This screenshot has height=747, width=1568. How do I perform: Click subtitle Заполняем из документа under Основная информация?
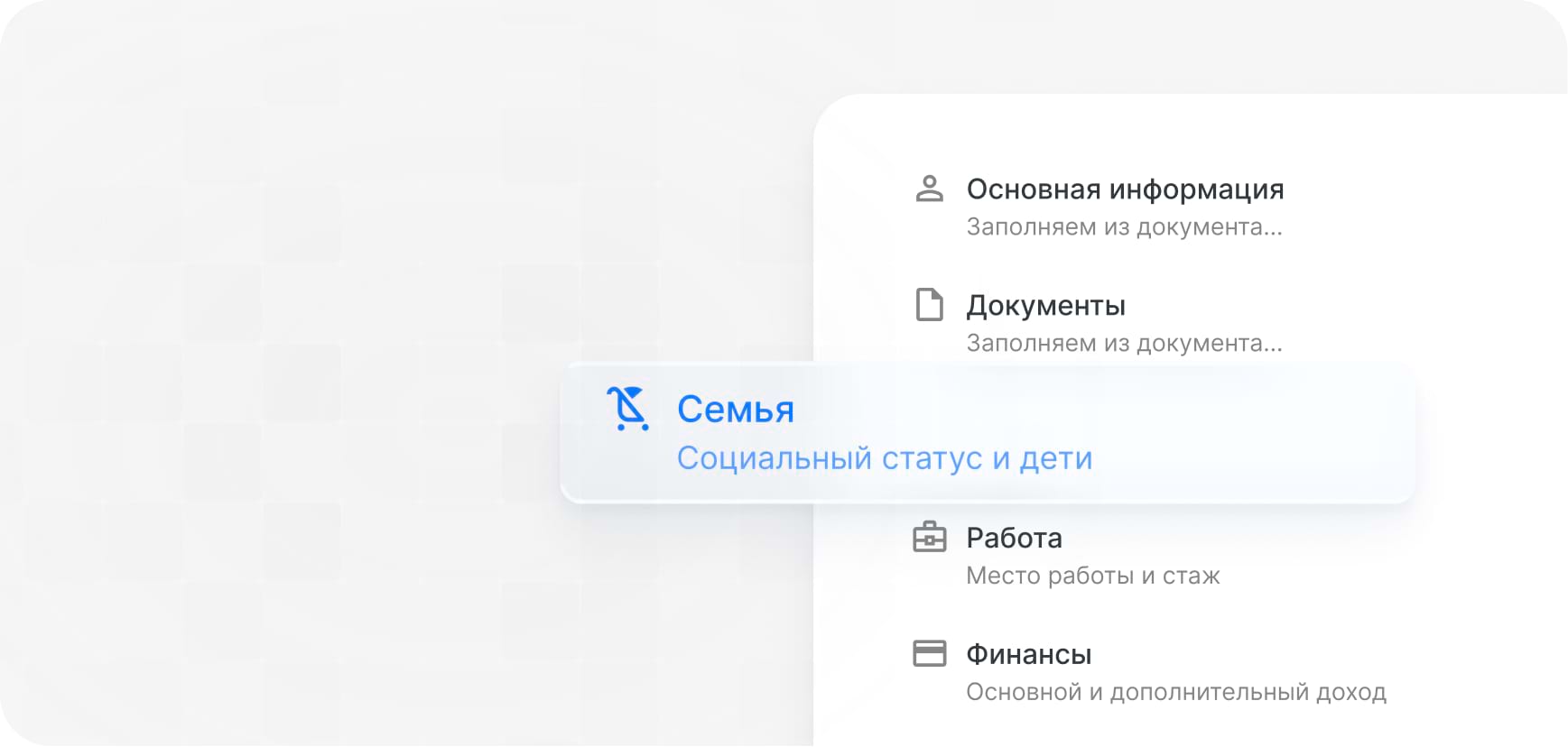(1124, 227)
